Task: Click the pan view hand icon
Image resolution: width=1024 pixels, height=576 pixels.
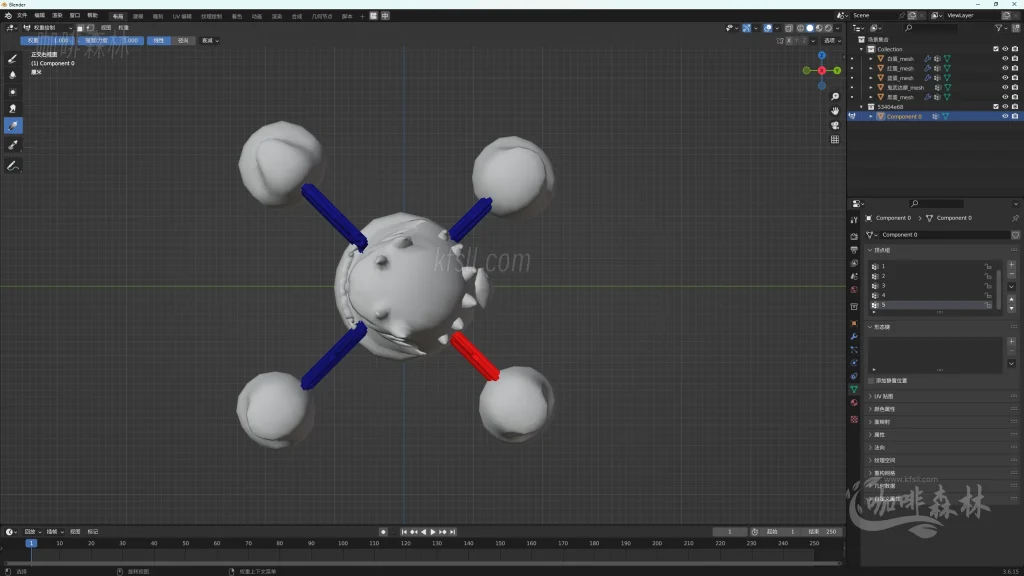Action: click(x=835, y=111)
